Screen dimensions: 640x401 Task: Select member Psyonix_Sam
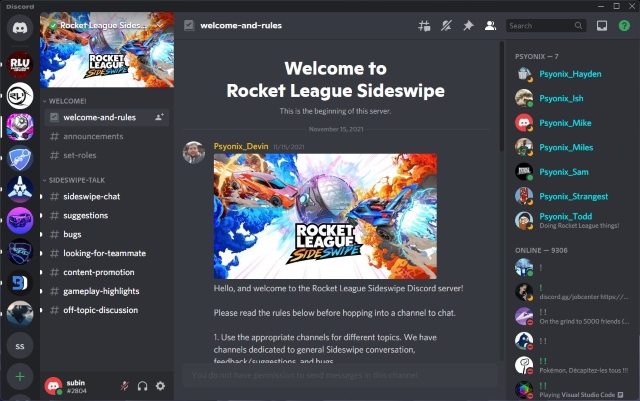[x=571, y=172]
